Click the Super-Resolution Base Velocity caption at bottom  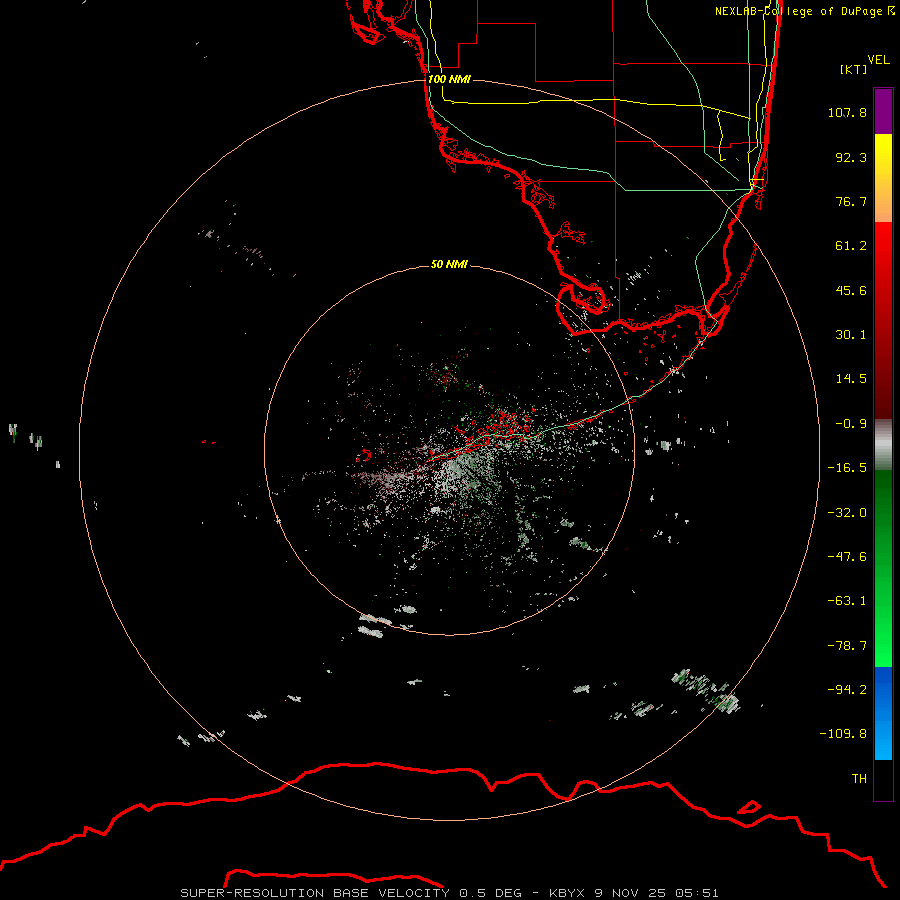[x=449, y=893]
